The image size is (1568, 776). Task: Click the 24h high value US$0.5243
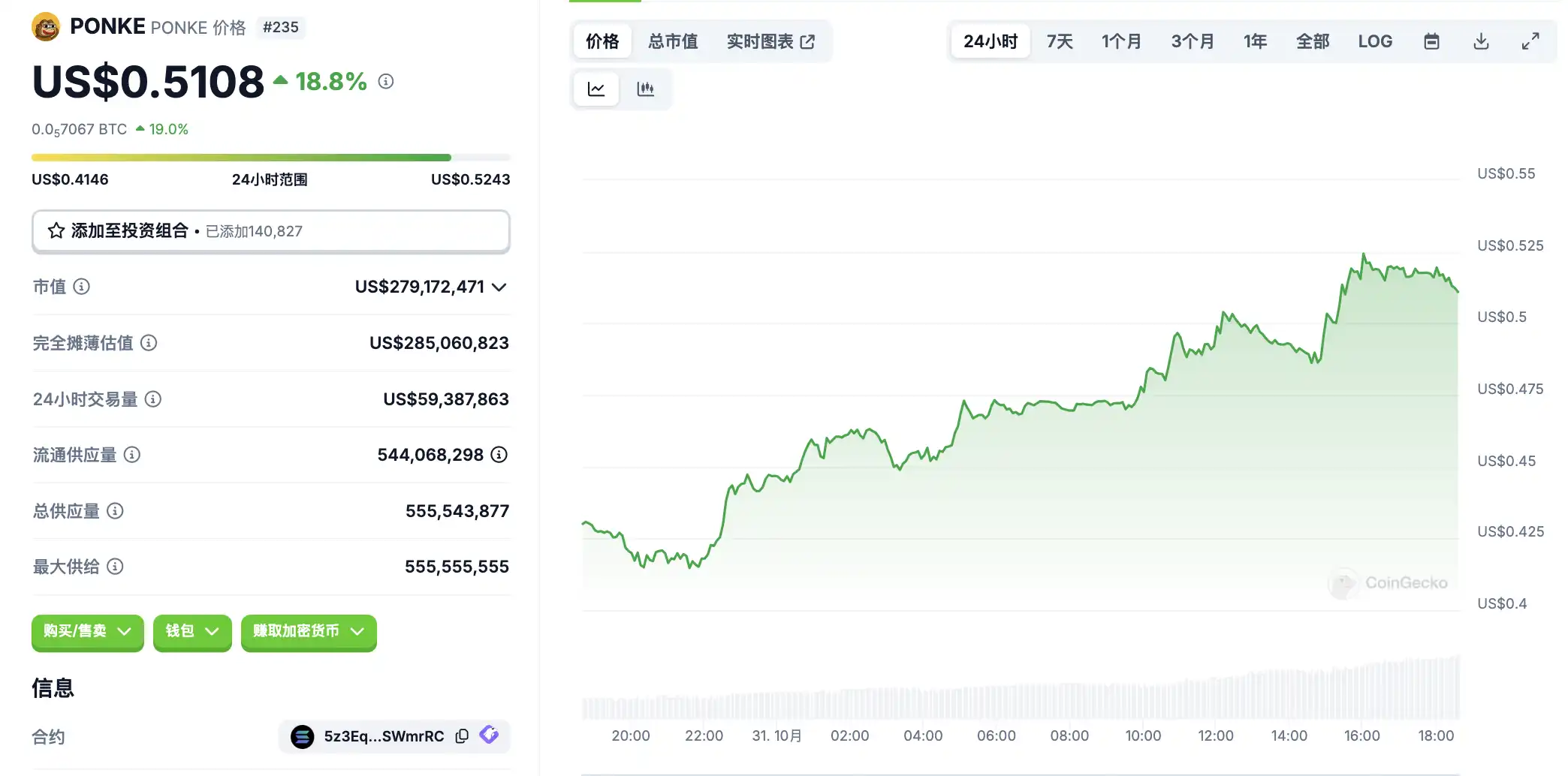pos(471,179)
